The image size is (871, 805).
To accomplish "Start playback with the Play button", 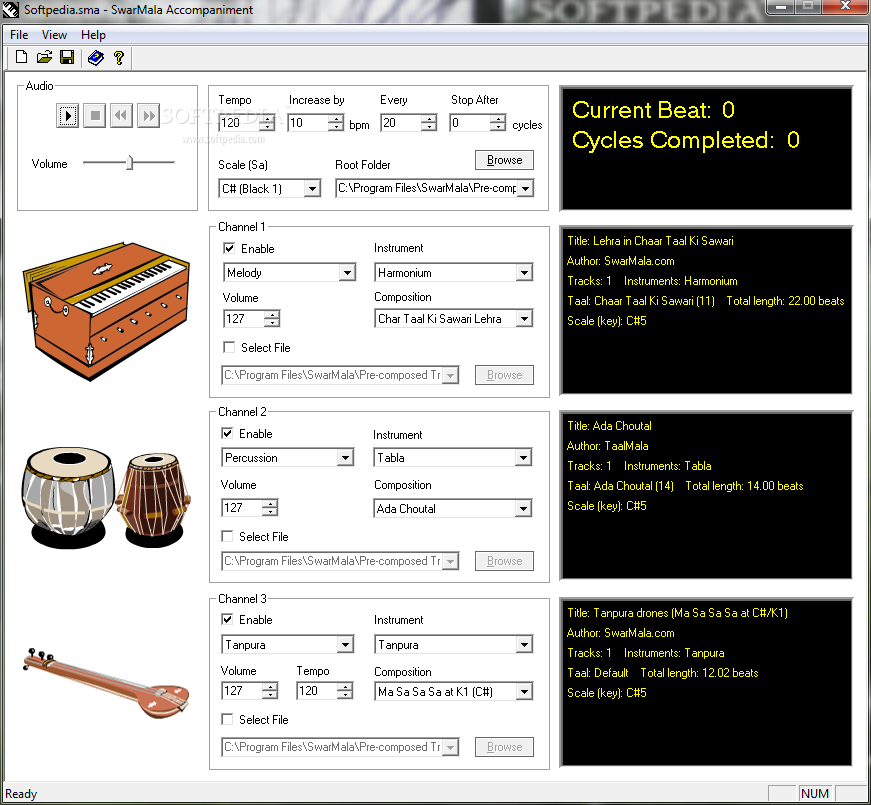I will pyautogui.click(x=67, y=116).
